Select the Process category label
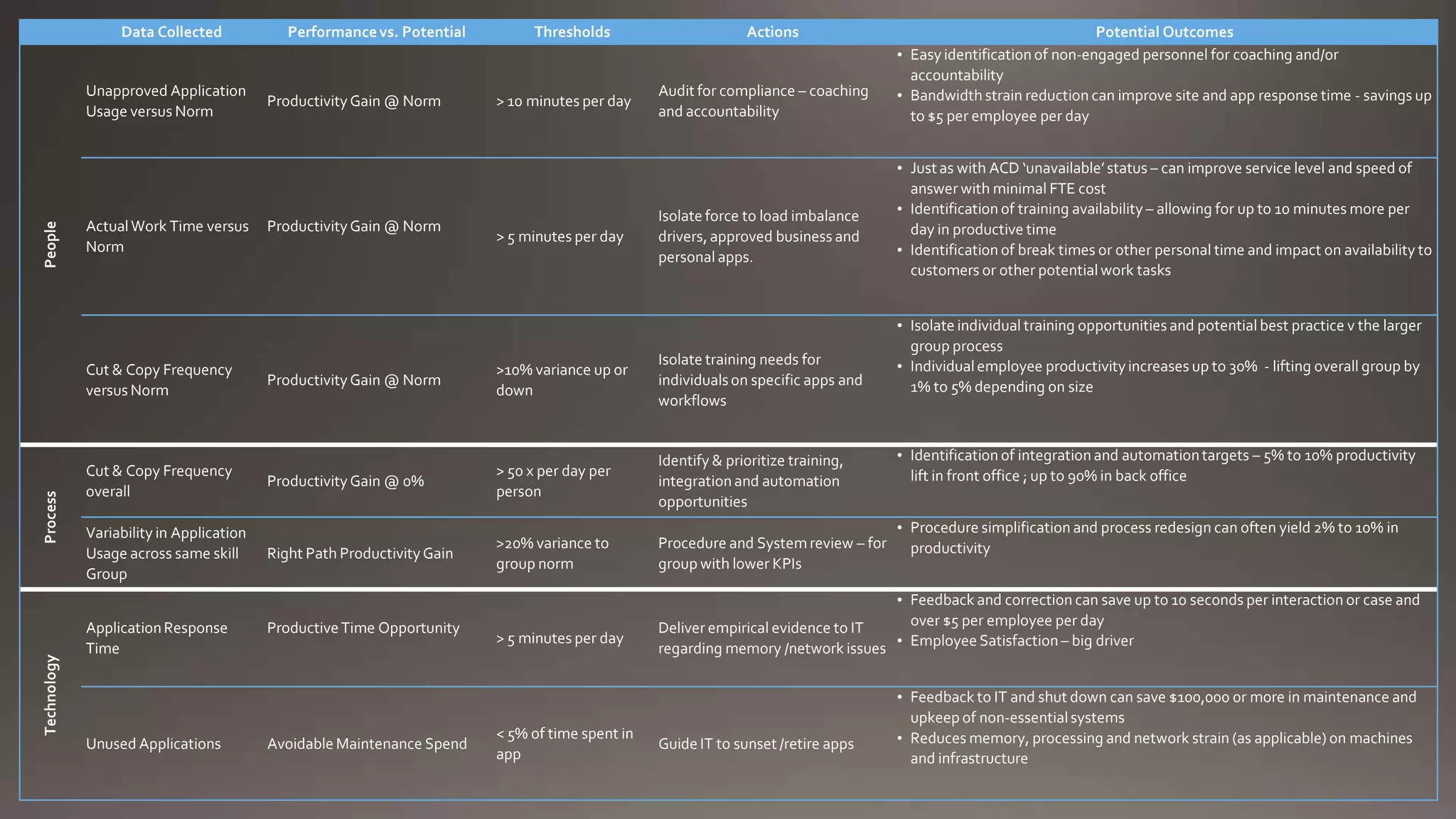Screen dimensions: 1456x819 coord(50,517)
